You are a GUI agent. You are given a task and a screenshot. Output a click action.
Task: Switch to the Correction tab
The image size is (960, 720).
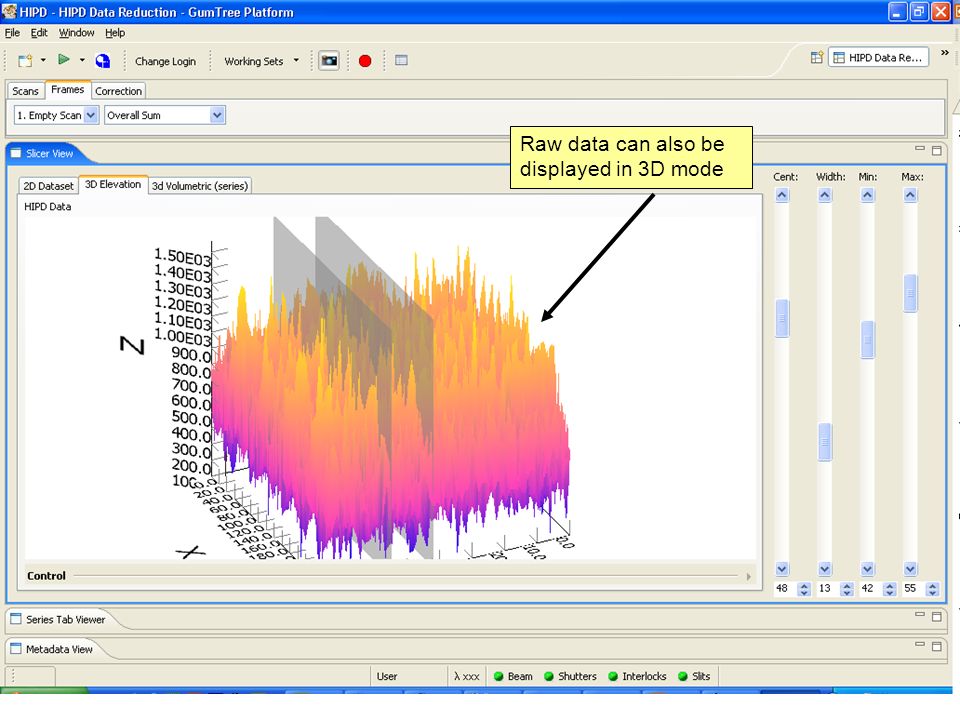click(119, 91)
